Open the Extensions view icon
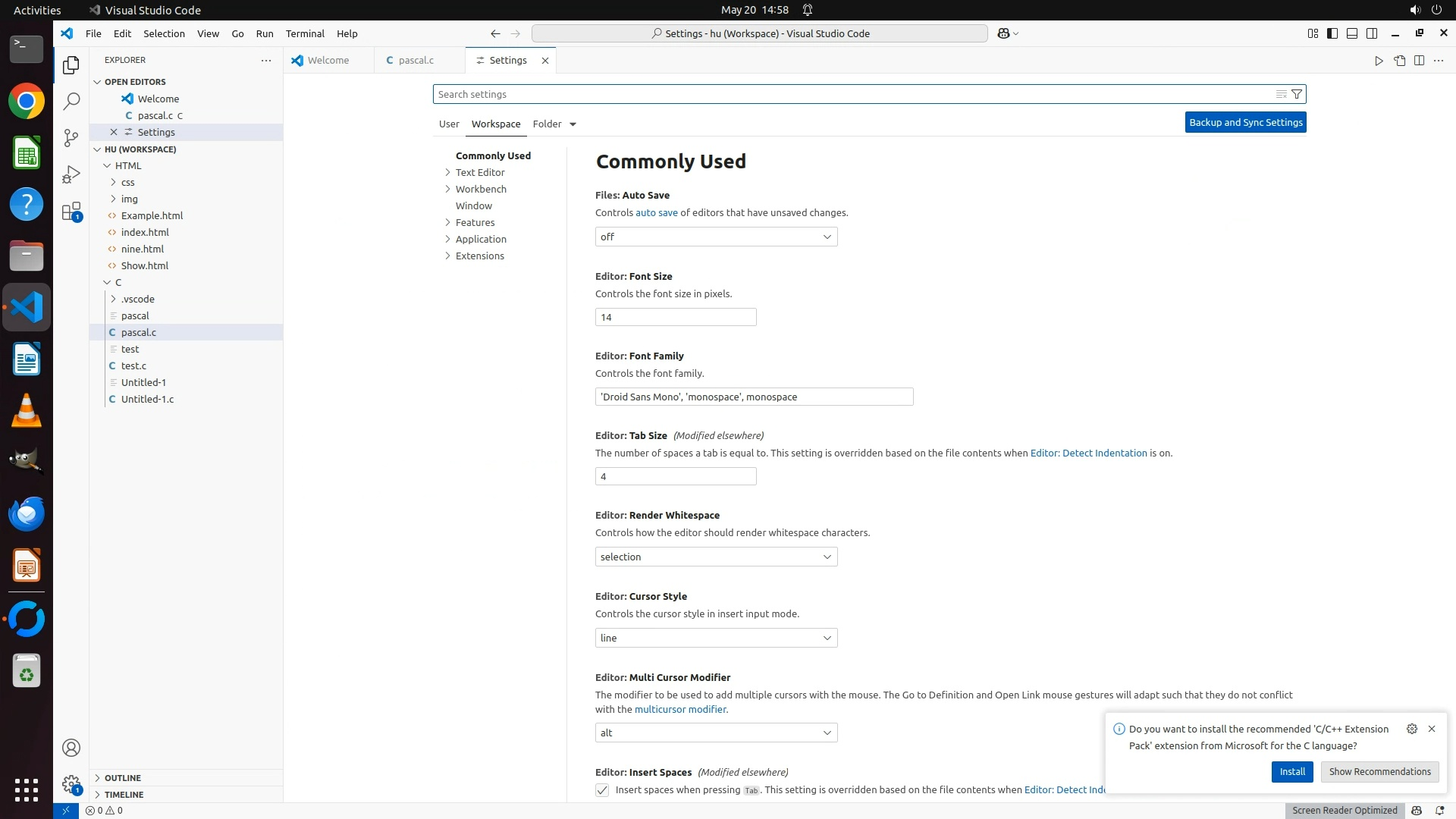1456x819 pixels. click(71, 212)
